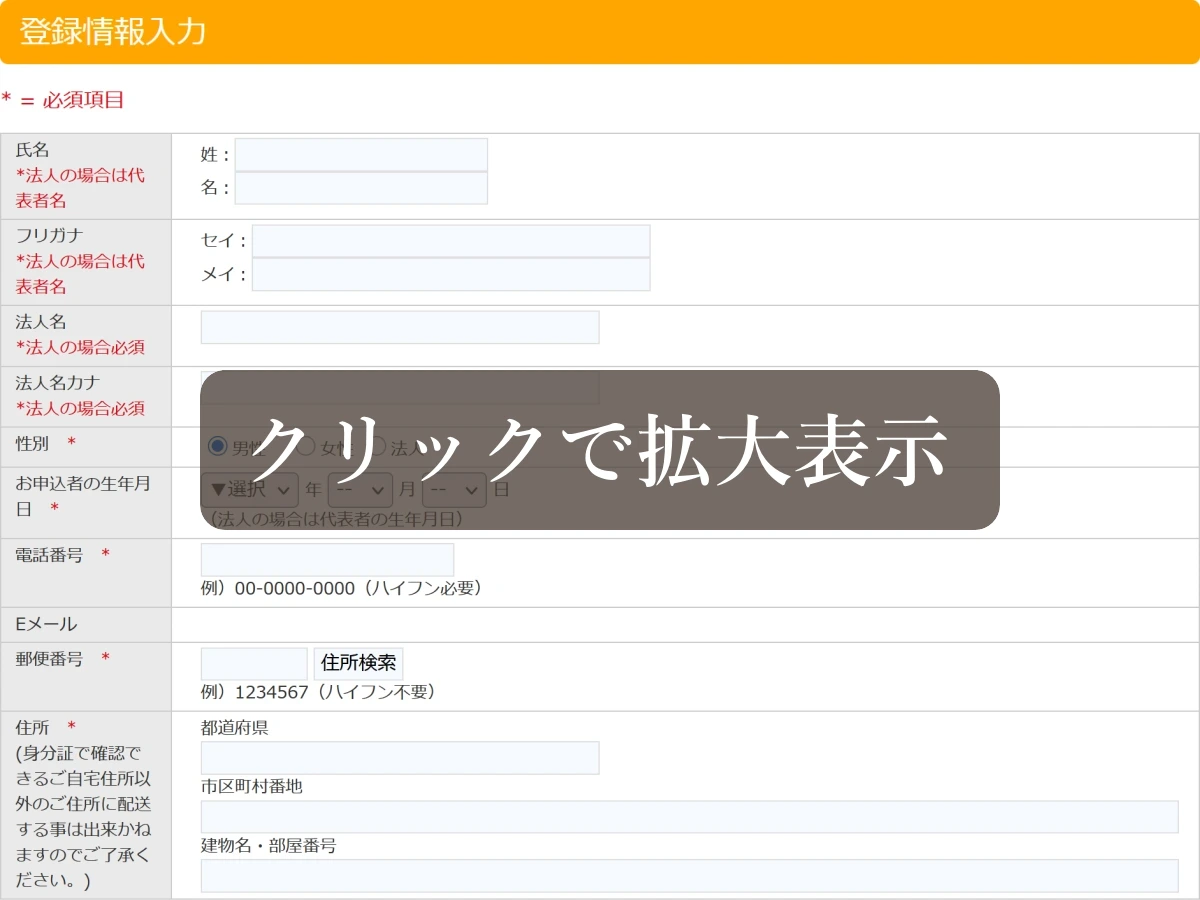Open the birth month dropdown before 月
The image size is (1200, 900).
(360, 490)
